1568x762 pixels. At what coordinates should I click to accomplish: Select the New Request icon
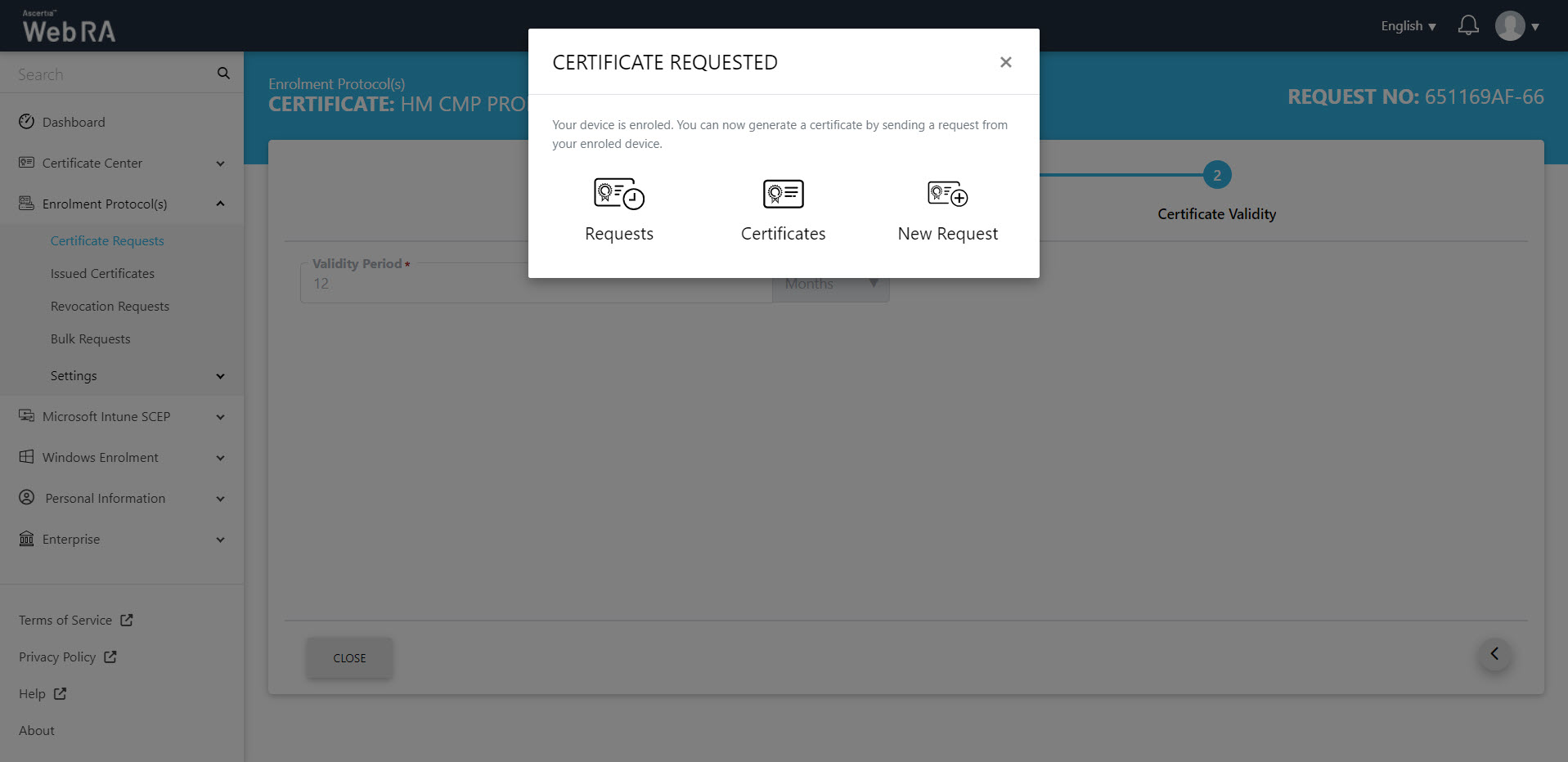click(x=947, y=195)
